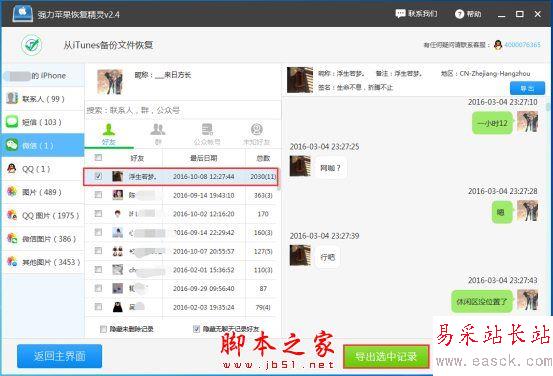Select 联系人 (99) in sidebar
This screenshot has height=376, width=553.
point(43,99)
